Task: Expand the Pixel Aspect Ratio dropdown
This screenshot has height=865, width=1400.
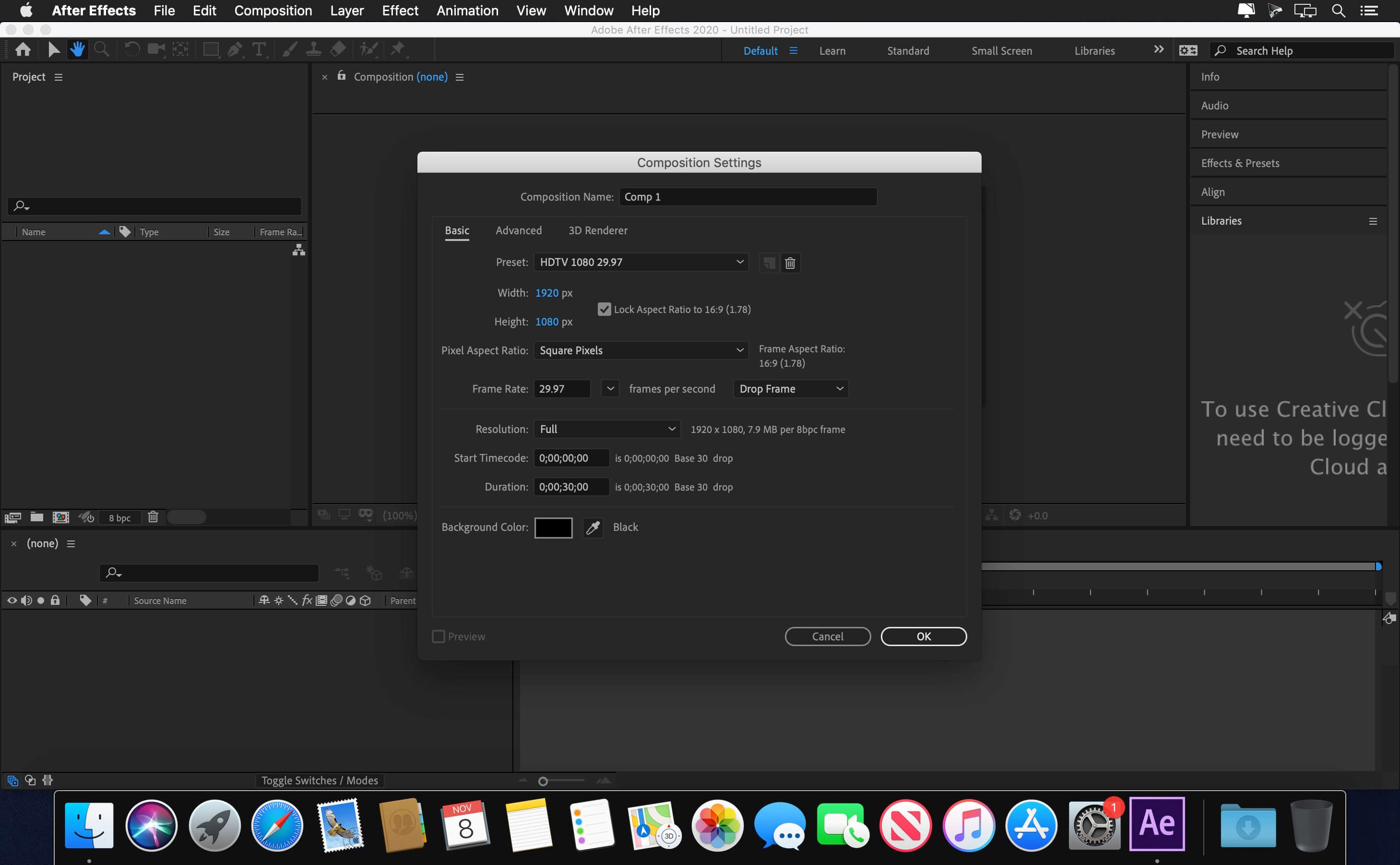Action: [x=640, y=350]
